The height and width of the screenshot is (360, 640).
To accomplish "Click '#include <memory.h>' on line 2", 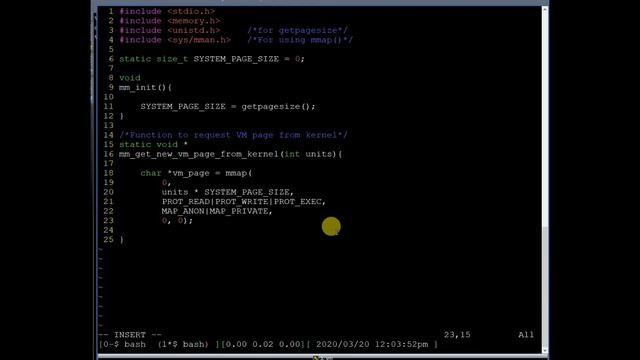I will point(170,21).
